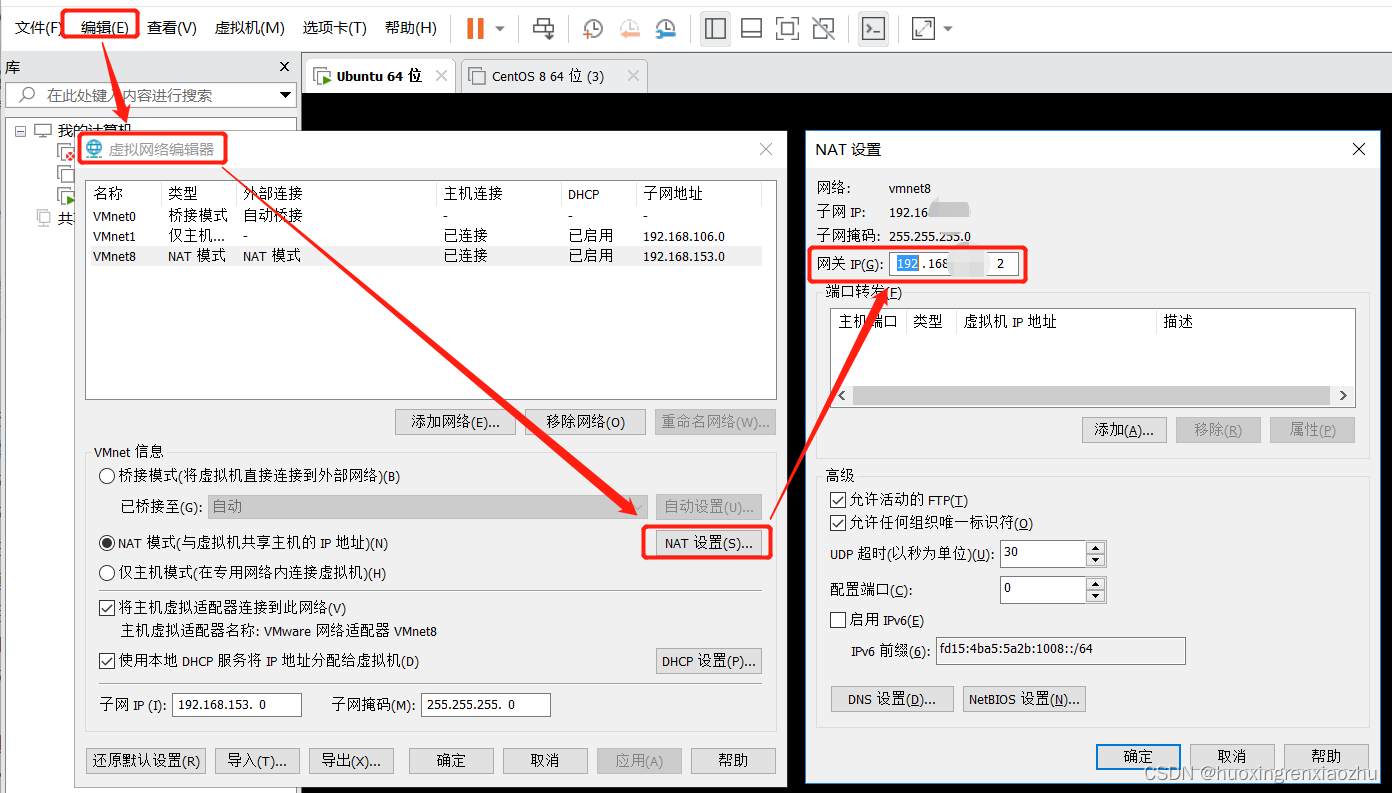This screenshot has height=793, width=1392.
Task: Toggle the 允许活动的 FTP(T) checkbox
Action: (838, 500)
